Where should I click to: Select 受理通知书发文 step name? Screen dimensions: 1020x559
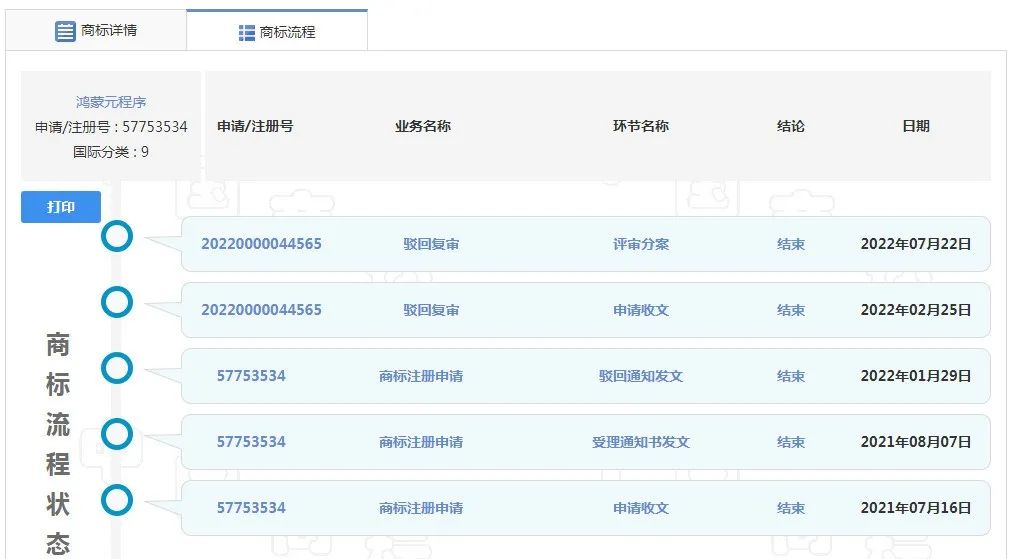tap(640, 442)
